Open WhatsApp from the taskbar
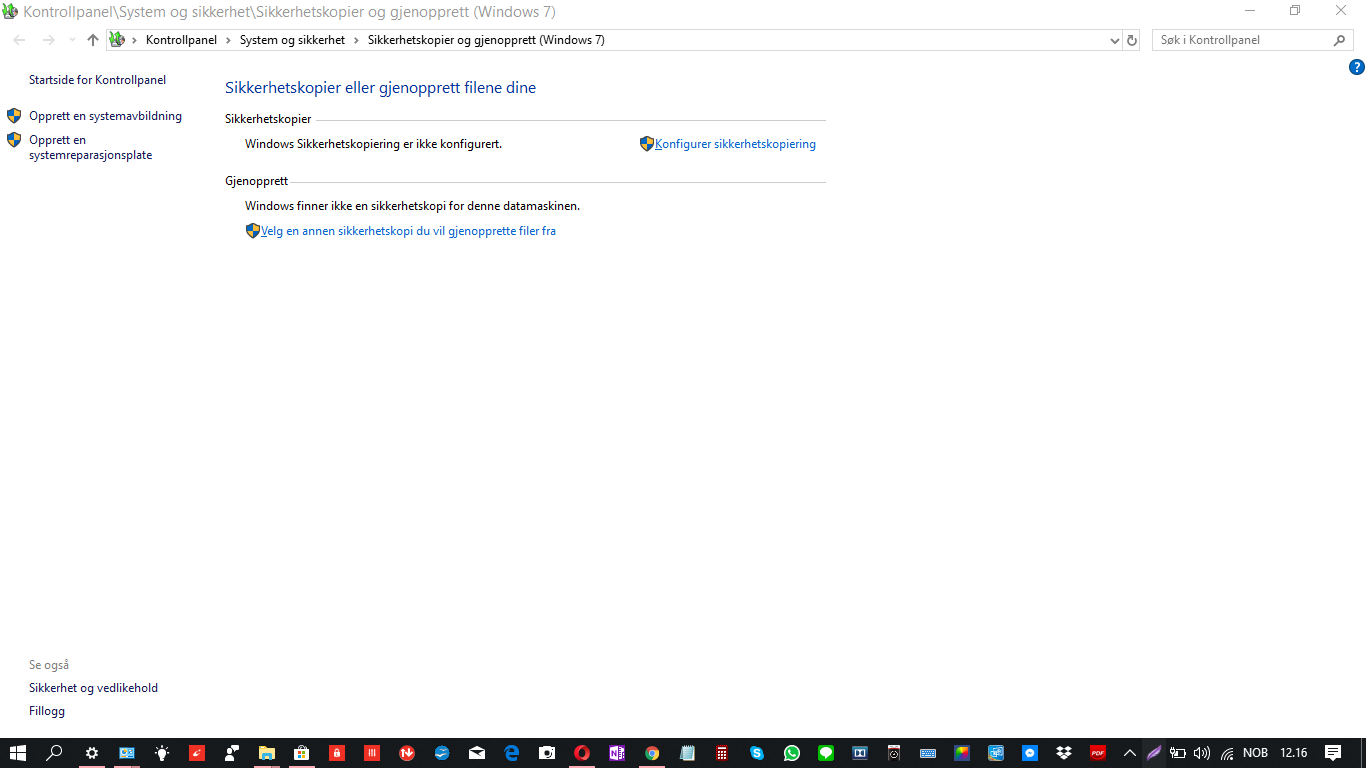The image size is (1366, 768). 792,753
